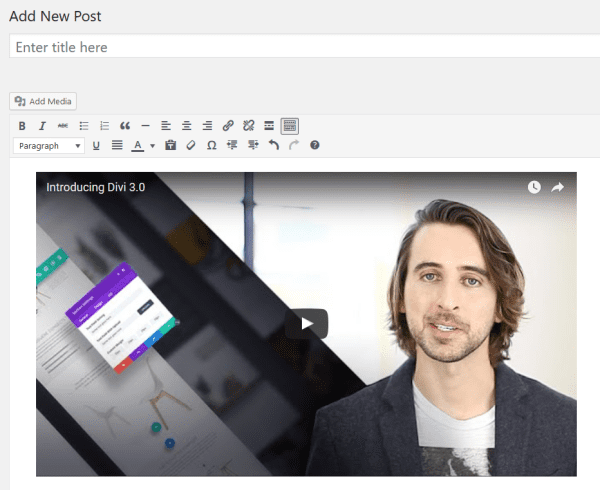Insert the Read More tag
Screen dimensions: 600x490
(x=269, y=126)
